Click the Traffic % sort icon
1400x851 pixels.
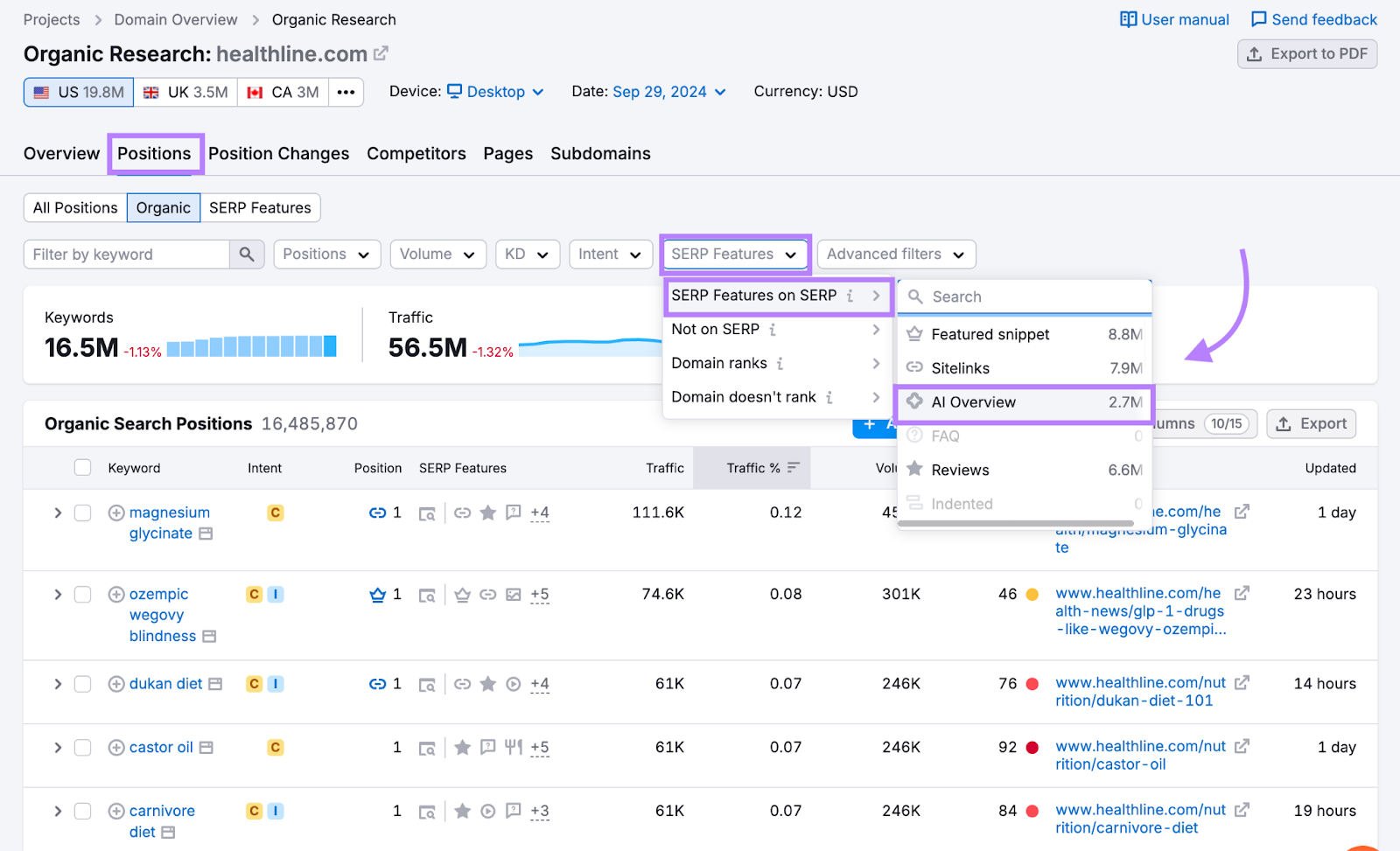(794, 468)
